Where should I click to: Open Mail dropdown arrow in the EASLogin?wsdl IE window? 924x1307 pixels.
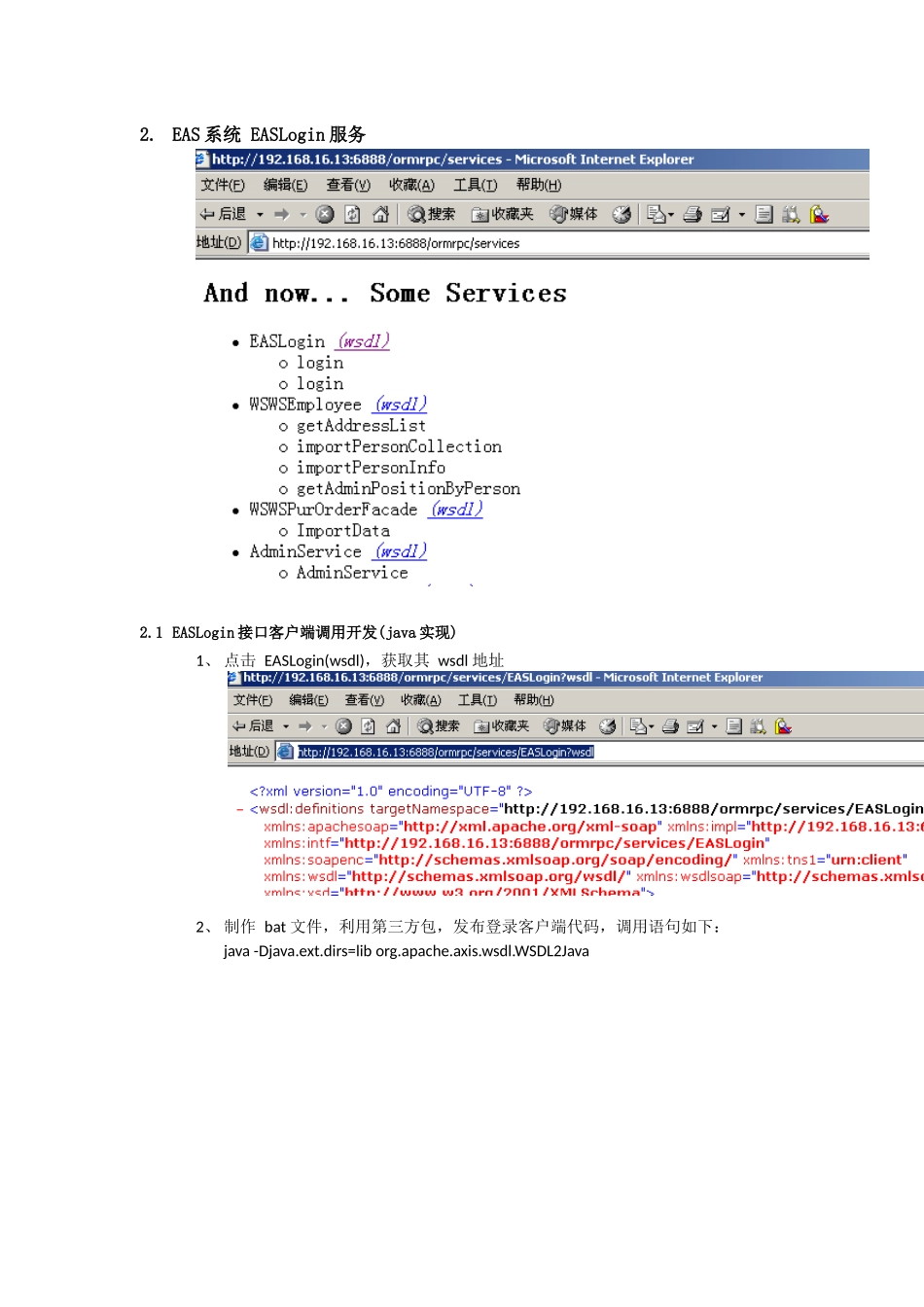pos(651,726)
